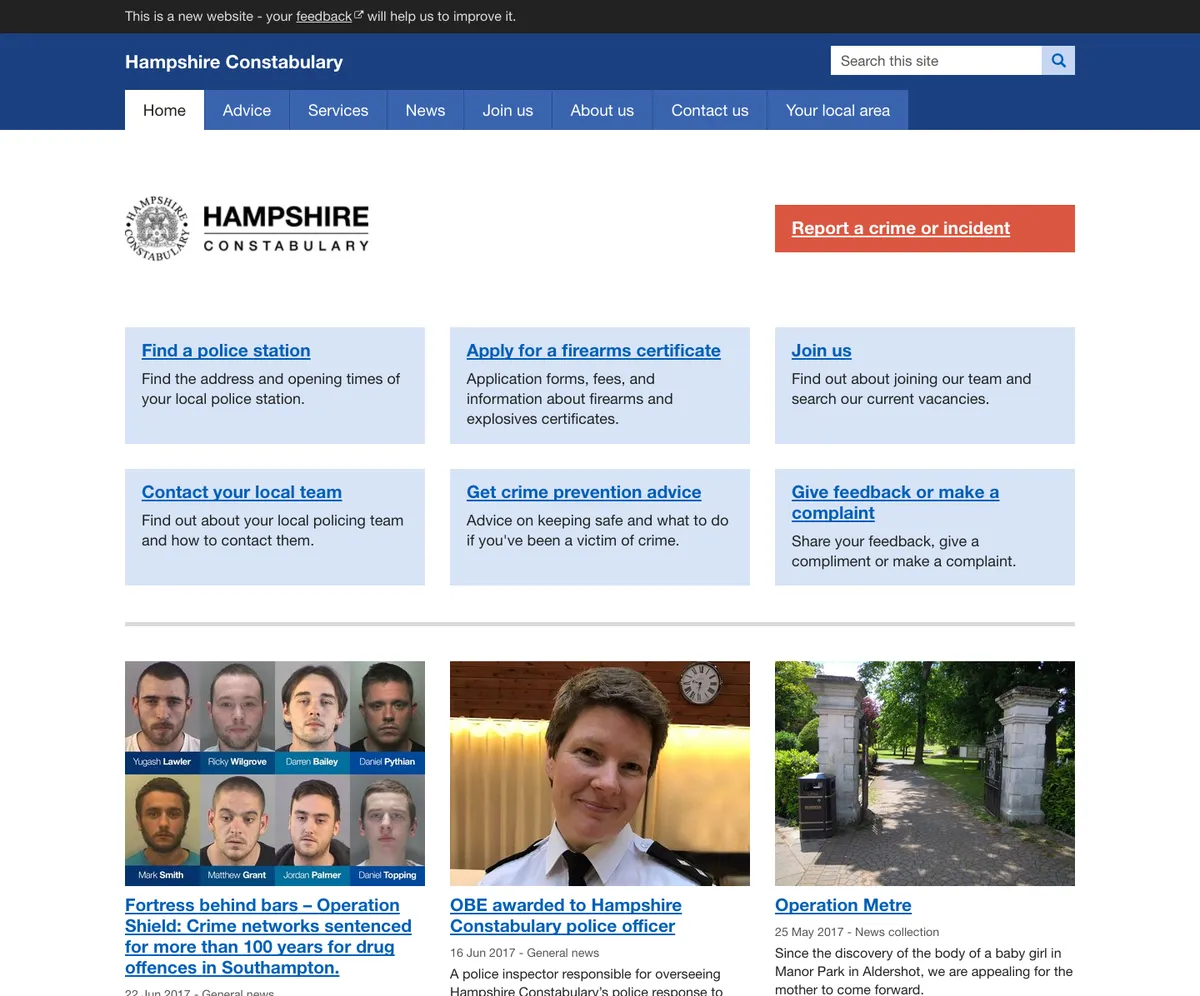Open OBE awarded to police officer article
The image size is (1200, 996).
(566, 916)
